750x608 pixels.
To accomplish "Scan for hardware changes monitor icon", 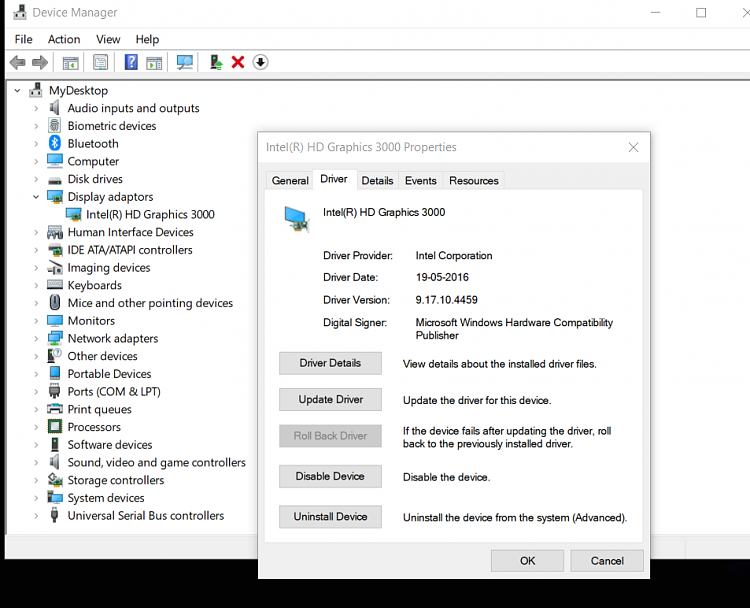I will (x=185, y=62).
